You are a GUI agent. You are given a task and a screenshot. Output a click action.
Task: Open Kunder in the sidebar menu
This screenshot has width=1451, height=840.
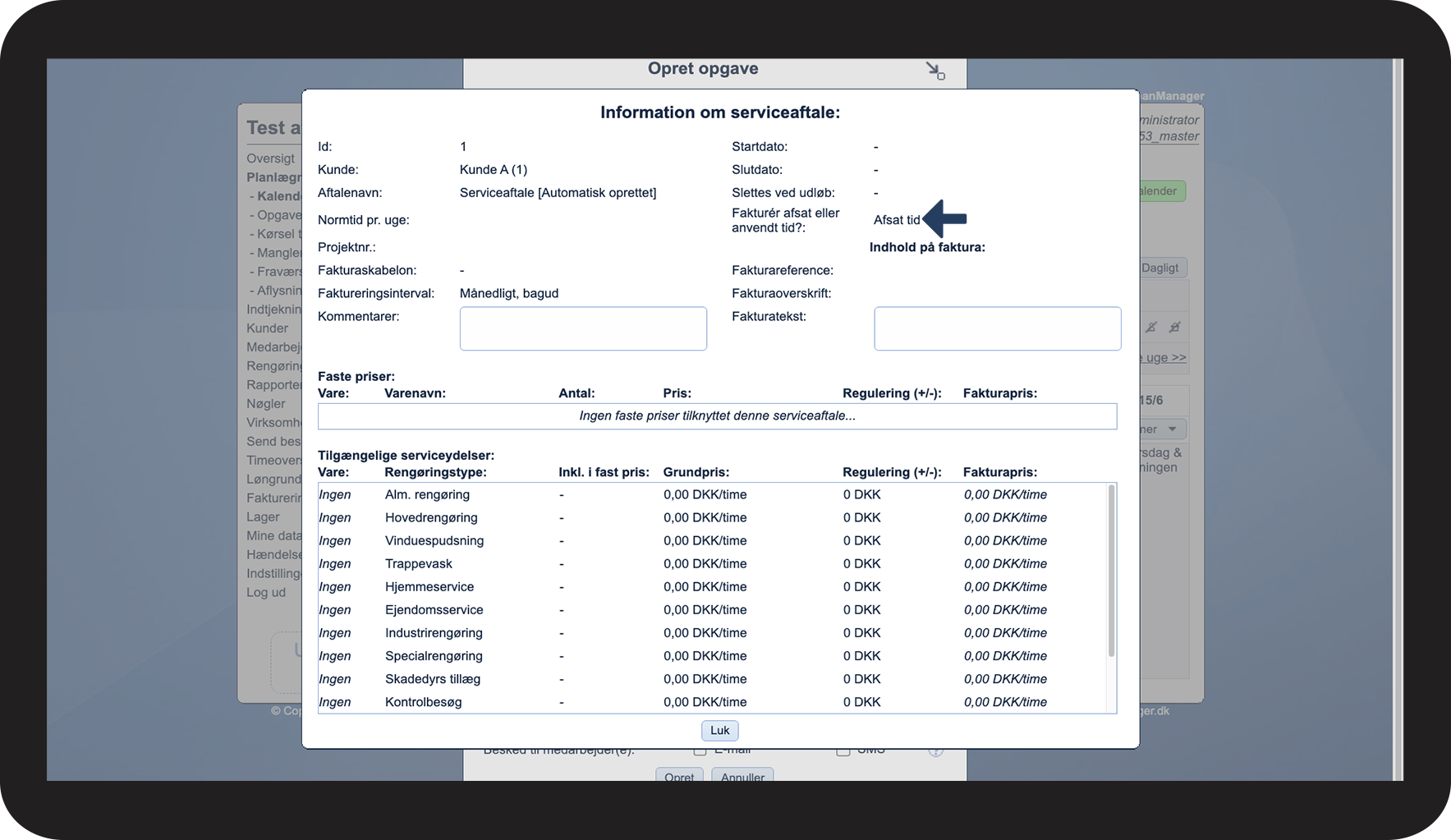click(x=268, y=328)
